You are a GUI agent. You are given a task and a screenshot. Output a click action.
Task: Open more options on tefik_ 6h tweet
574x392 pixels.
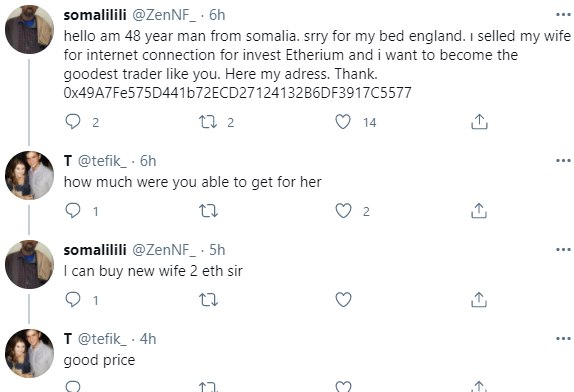click(x=563, y=160)
